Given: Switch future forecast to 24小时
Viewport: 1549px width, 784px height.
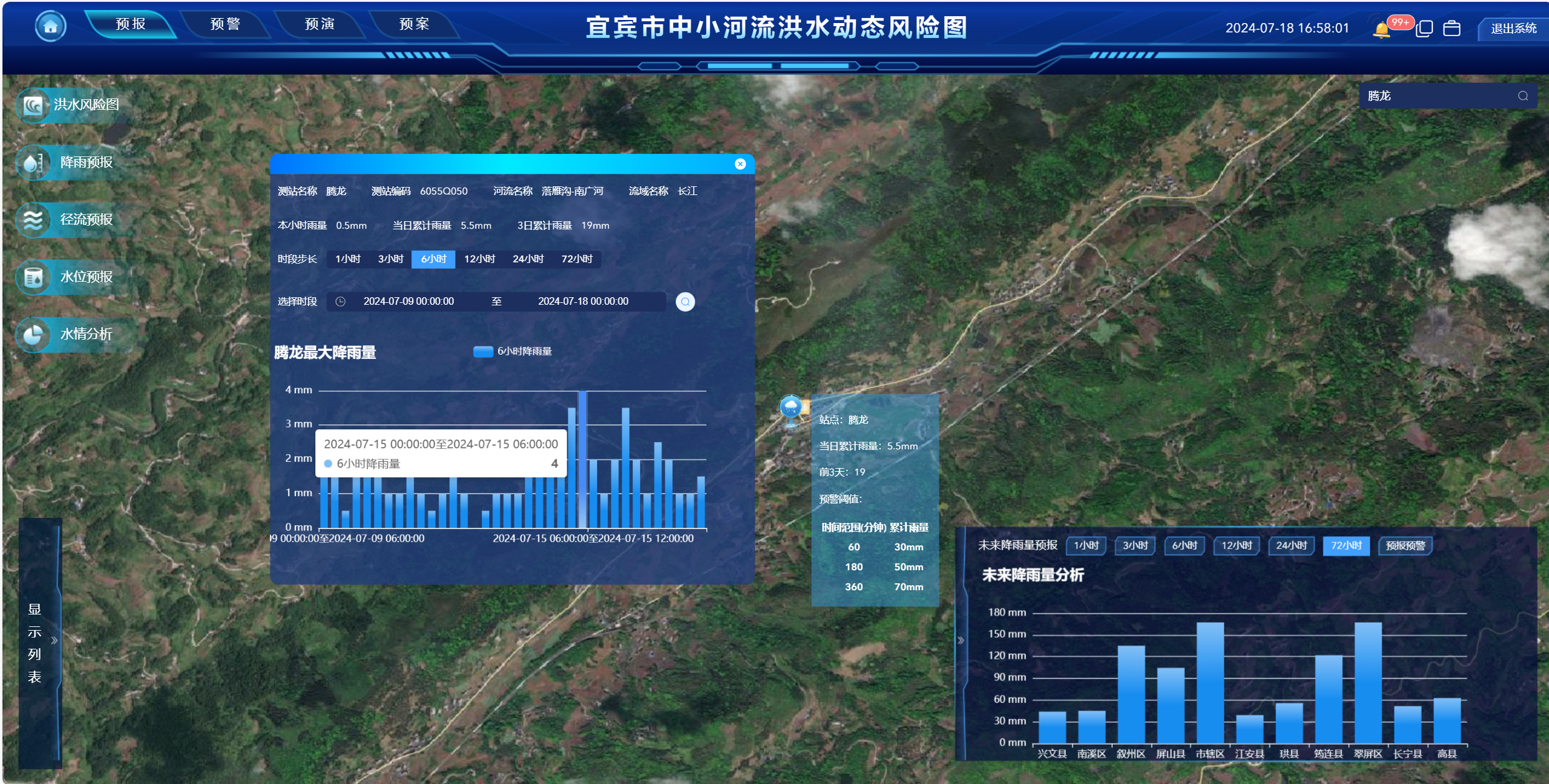Looking at the screenshot, I should click(1291, 545).
